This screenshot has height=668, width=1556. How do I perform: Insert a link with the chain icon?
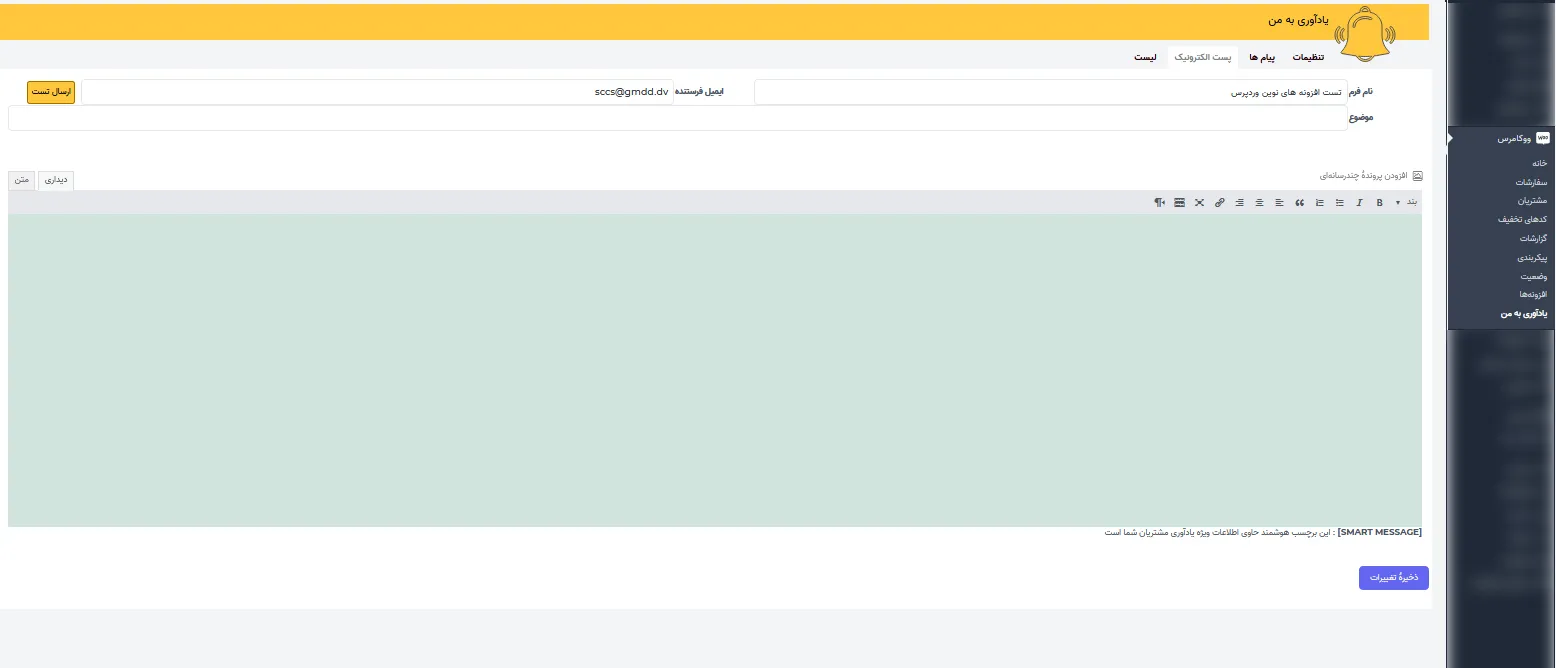coord(1219,203)
